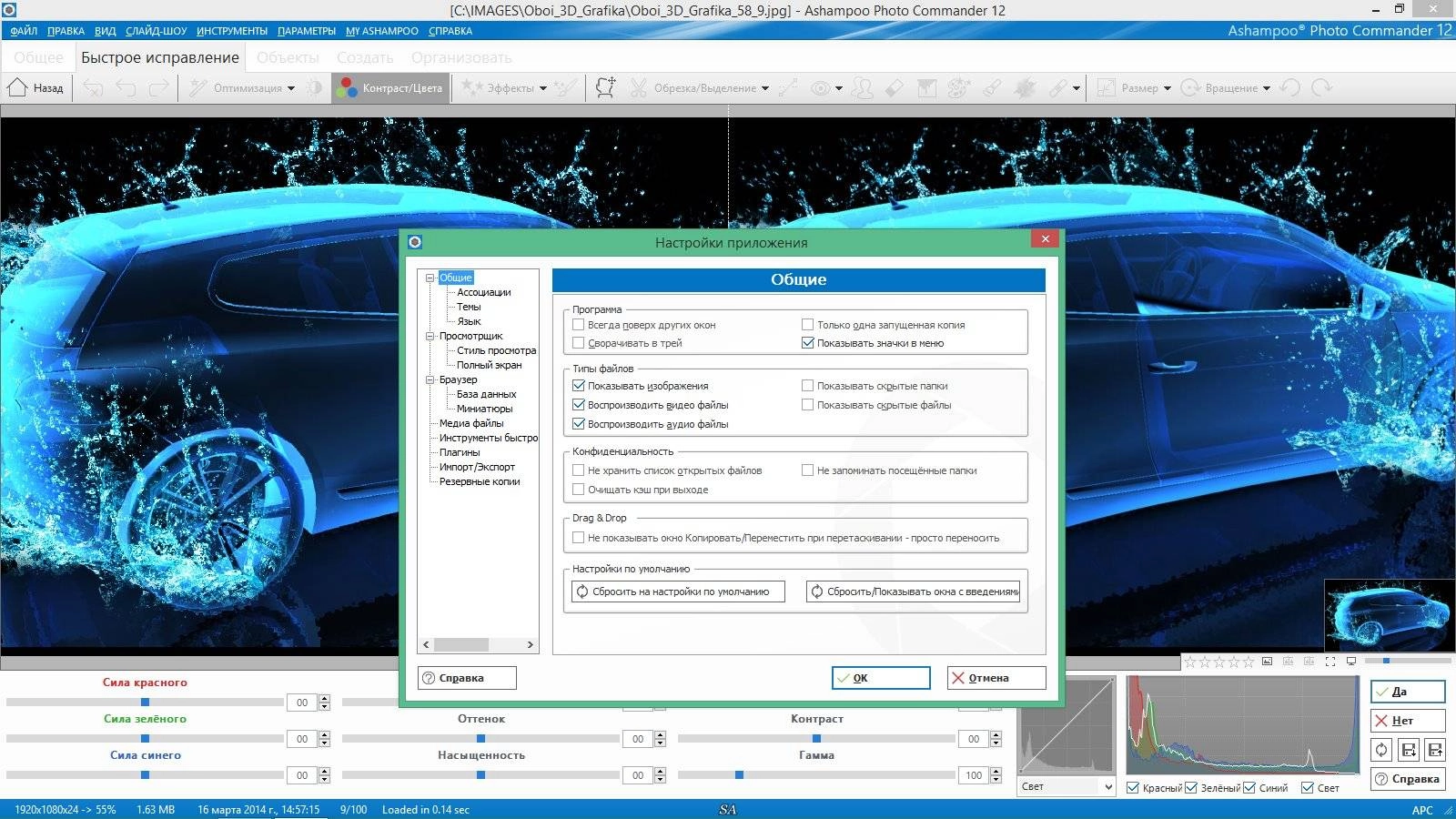Uncheck Показывать изображения checkbox
Screen dimensions: 1456x819
[578, 386]
